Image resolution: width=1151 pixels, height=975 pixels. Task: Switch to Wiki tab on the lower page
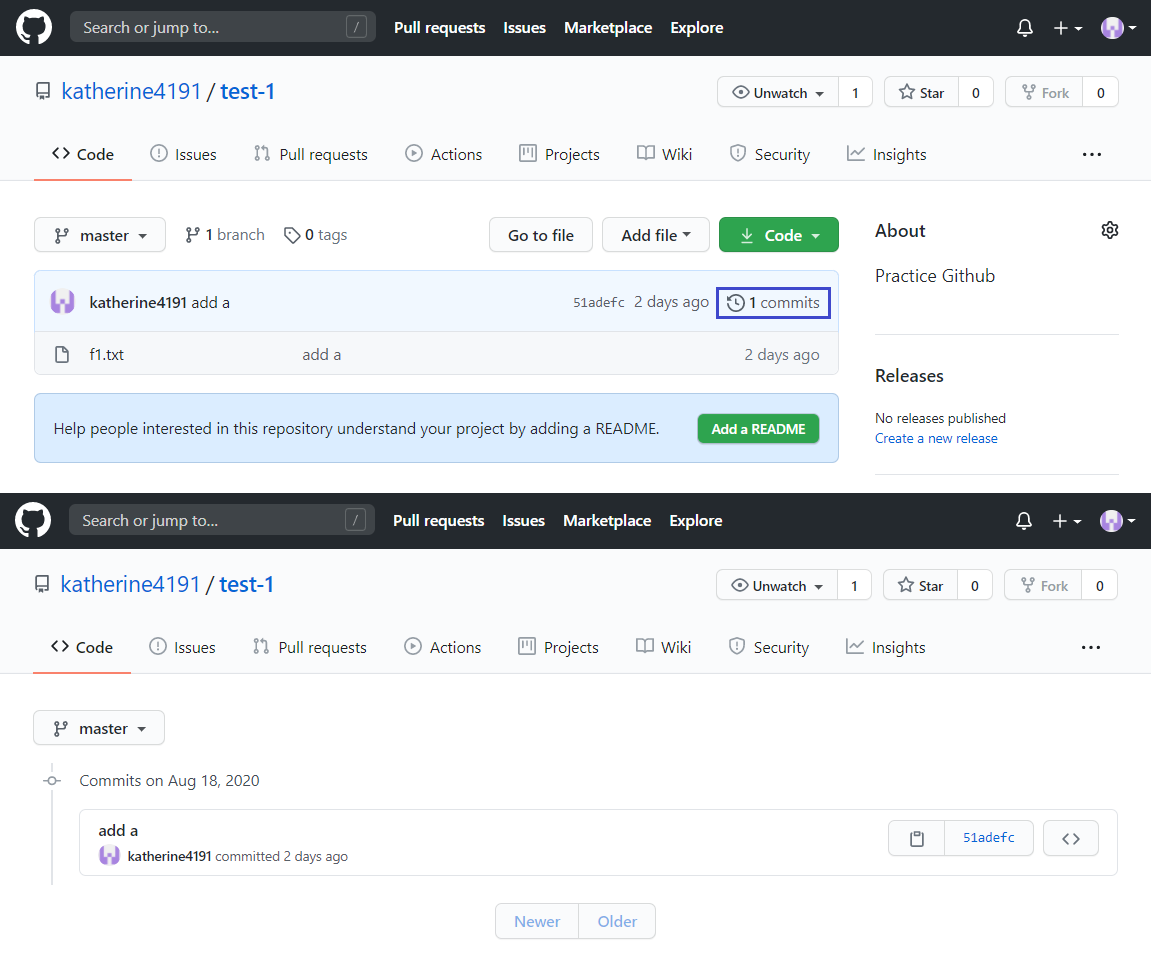click(664, 648)
